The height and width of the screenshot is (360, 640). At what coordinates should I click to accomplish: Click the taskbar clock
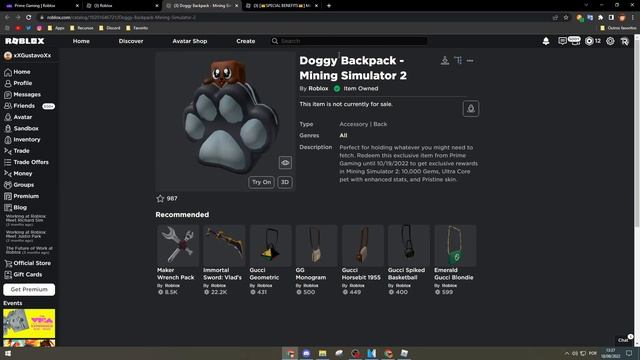611,353
